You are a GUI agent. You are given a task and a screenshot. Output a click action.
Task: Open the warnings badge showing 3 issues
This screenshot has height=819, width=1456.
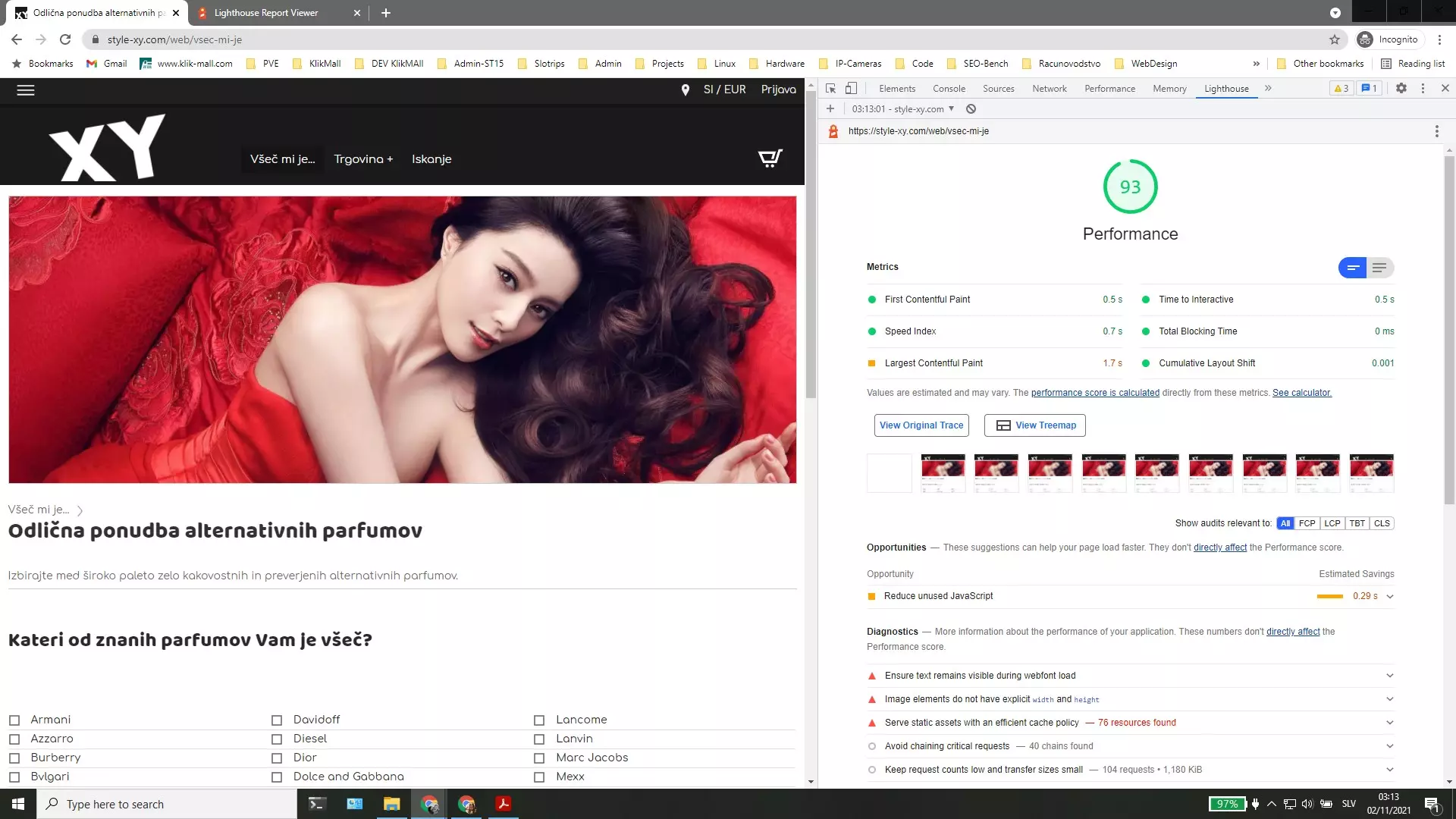pos(1341,89)
